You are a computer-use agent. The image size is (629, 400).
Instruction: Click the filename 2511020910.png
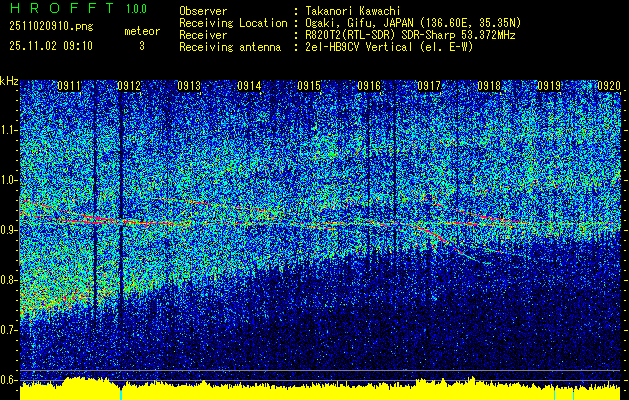(51, 27)
